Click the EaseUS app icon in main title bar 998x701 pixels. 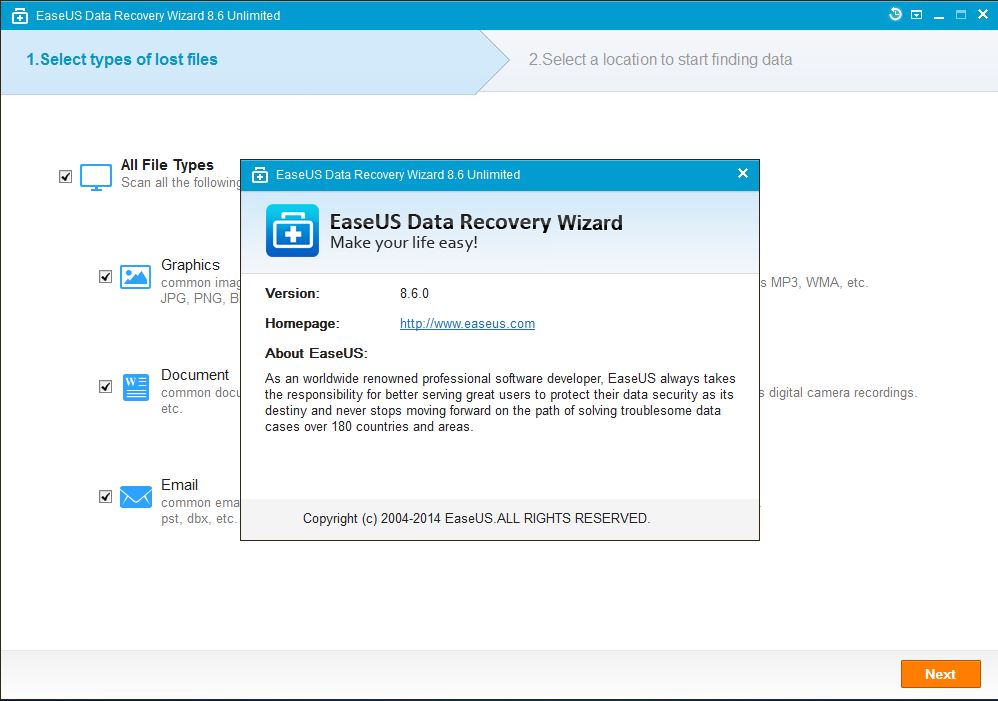[x=20, y=16]
